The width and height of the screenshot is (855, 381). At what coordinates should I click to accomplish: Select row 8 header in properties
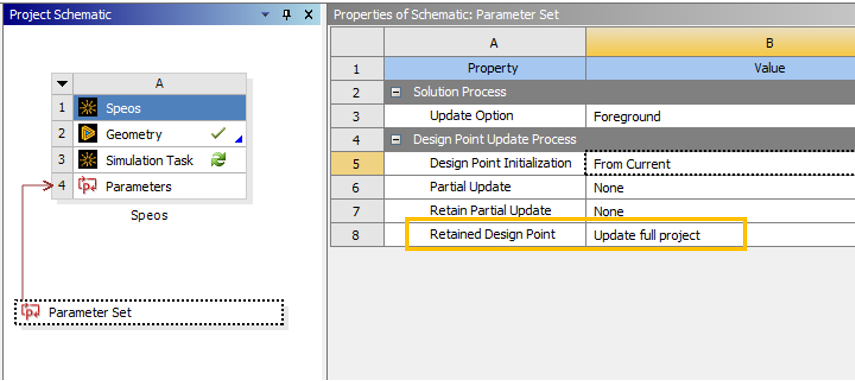pos(357,235)
